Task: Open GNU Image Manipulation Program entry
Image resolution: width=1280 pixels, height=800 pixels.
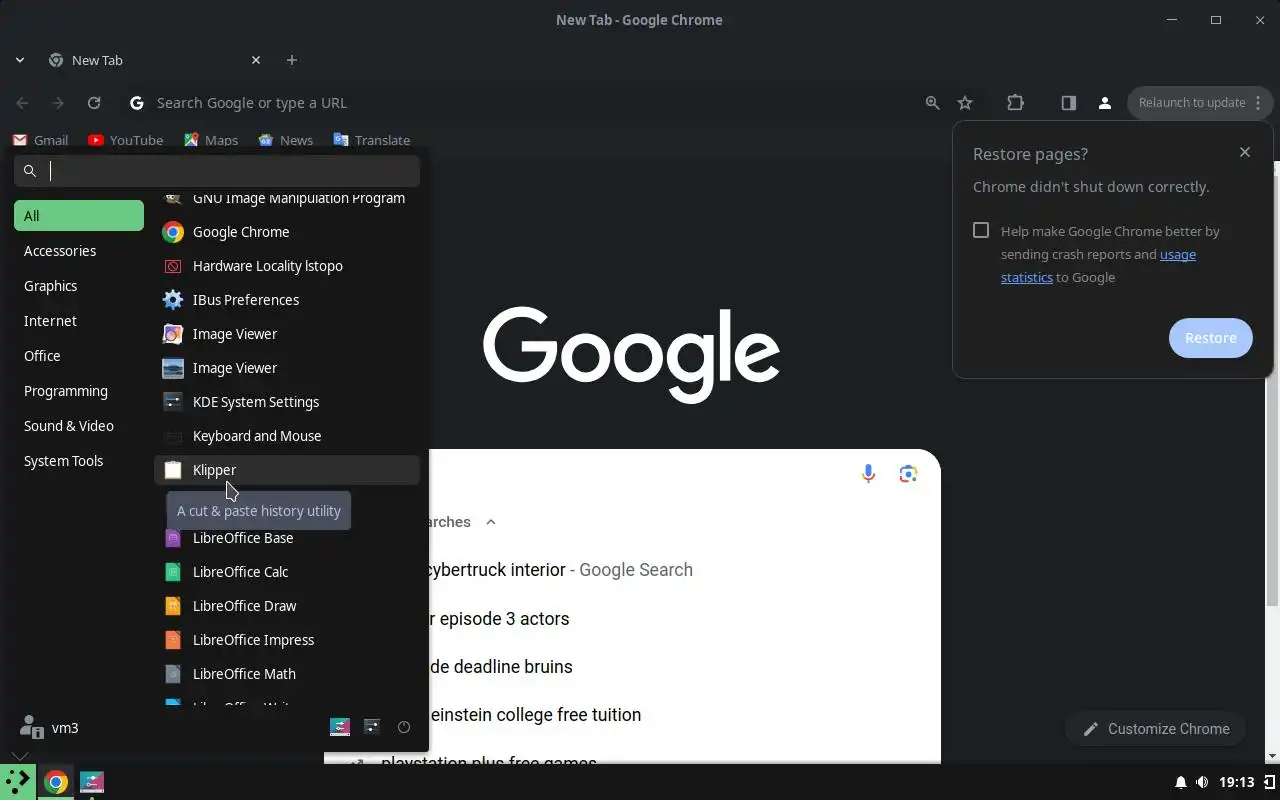Action: pyautogui.click(x=287, y=199)
